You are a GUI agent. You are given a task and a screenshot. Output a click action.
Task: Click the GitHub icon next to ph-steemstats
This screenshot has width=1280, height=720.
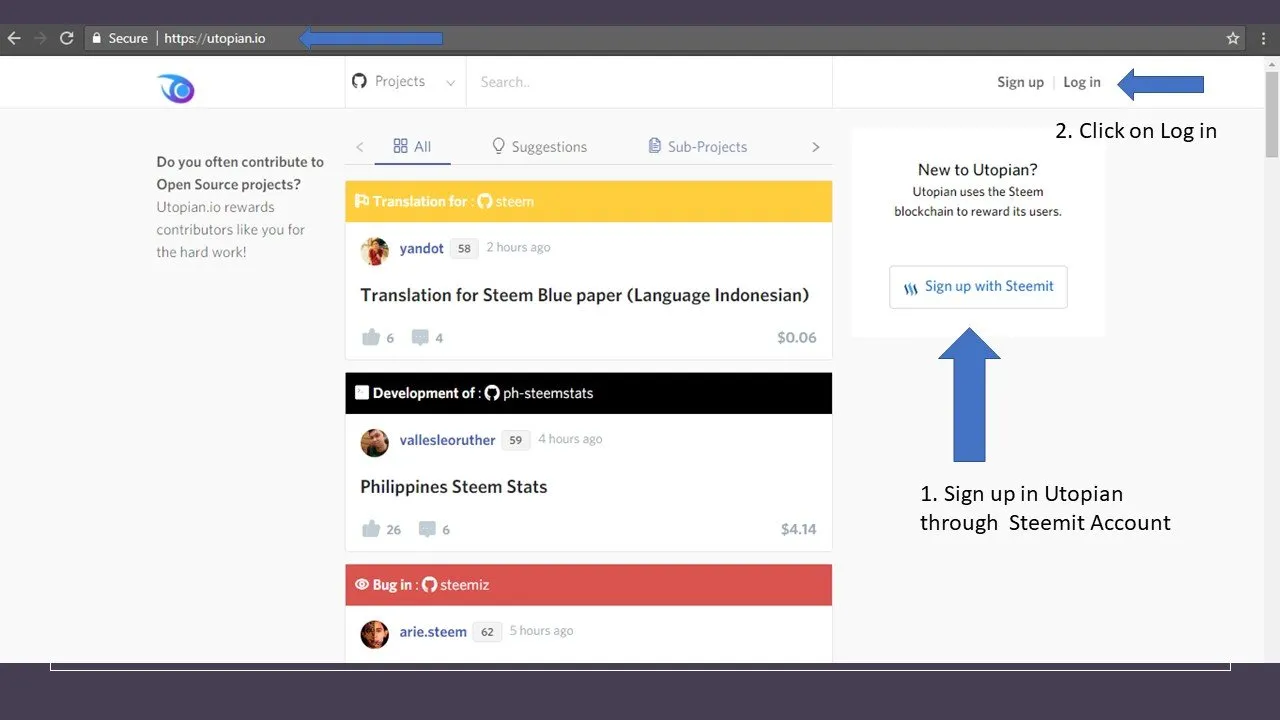(x=492, y=393)
